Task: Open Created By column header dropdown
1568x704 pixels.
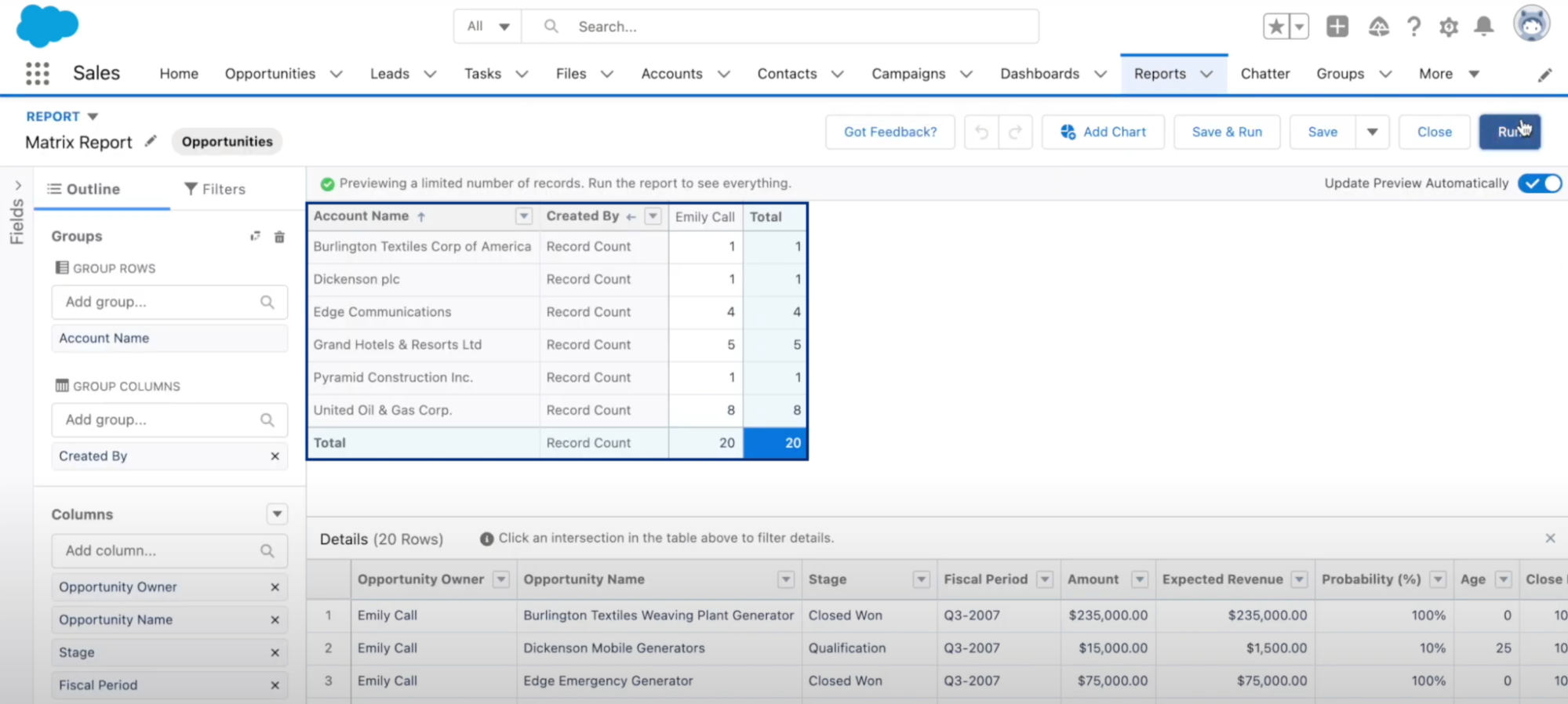Action: (653, 216)
